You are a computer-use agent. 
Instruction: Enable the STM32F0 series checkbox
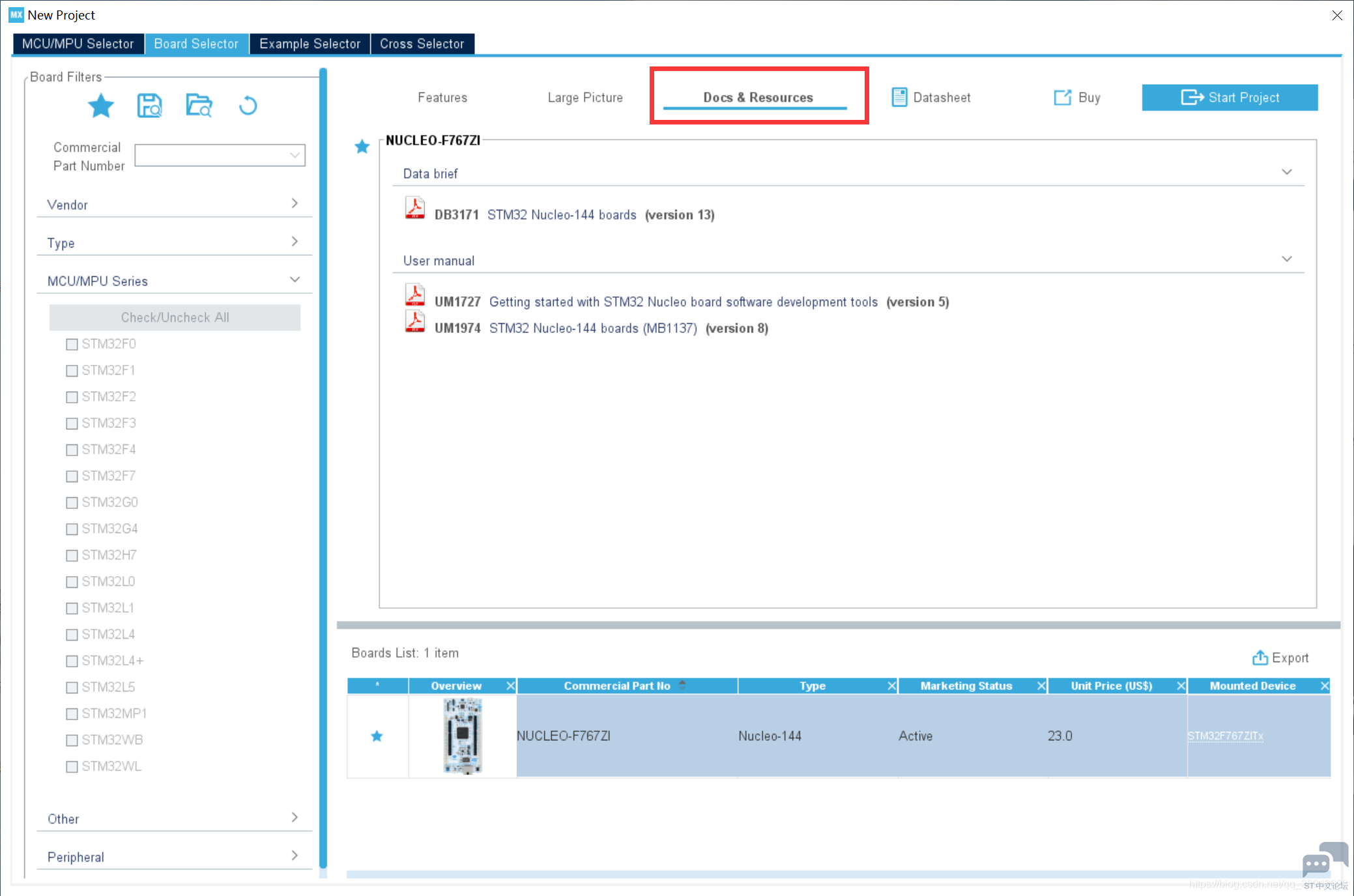(x=72, y=344)
